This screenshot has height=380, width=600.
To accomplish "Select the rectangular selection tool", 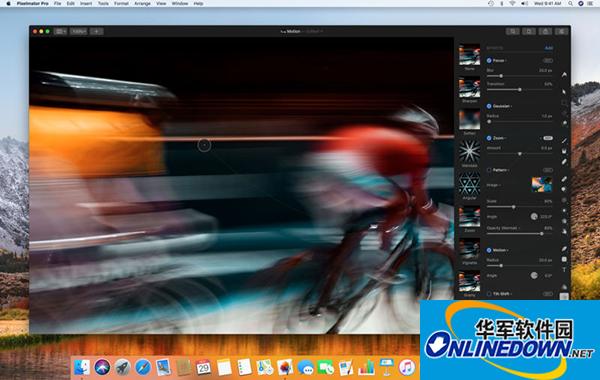I will tap(564, 103).
